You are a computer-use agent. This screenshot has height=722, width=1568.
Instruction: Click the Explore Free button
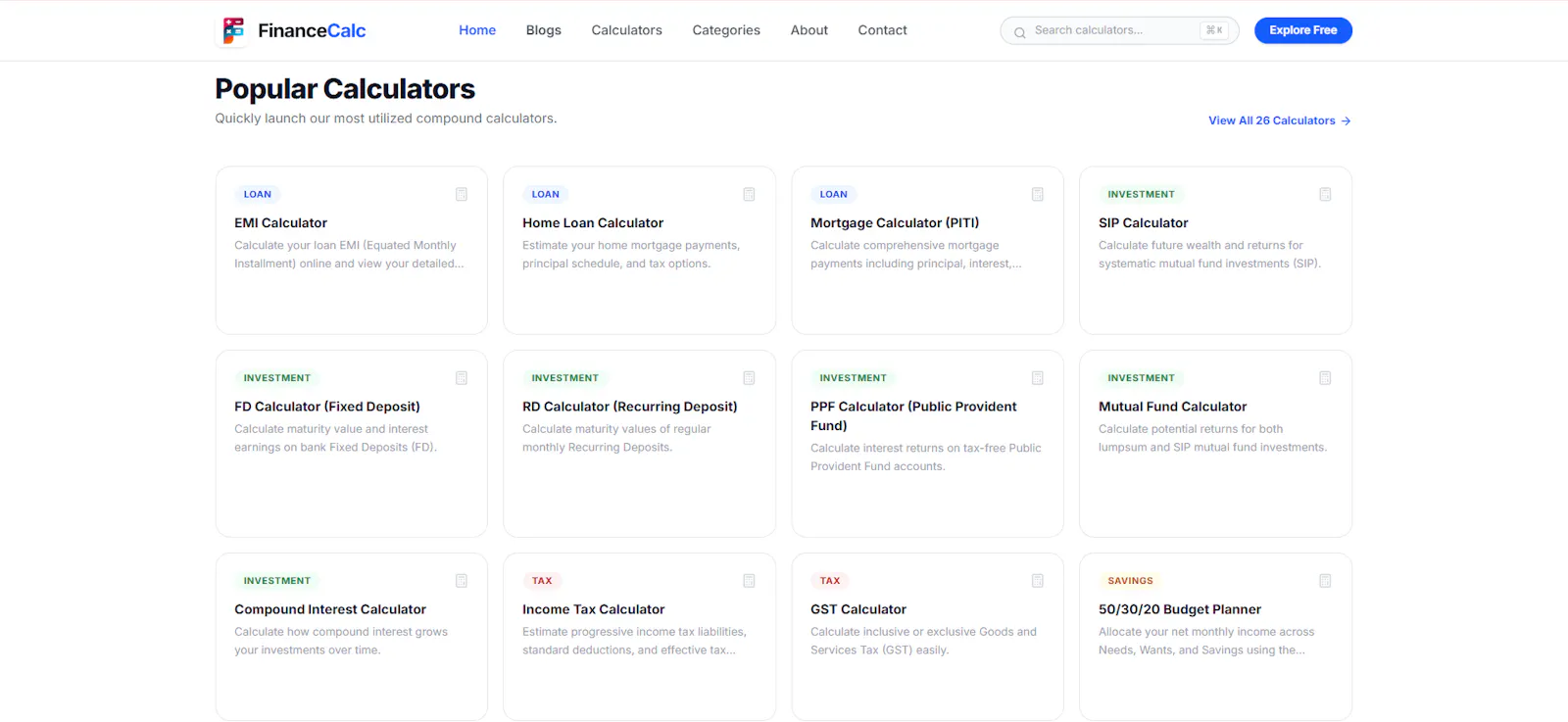(1302, 30)
